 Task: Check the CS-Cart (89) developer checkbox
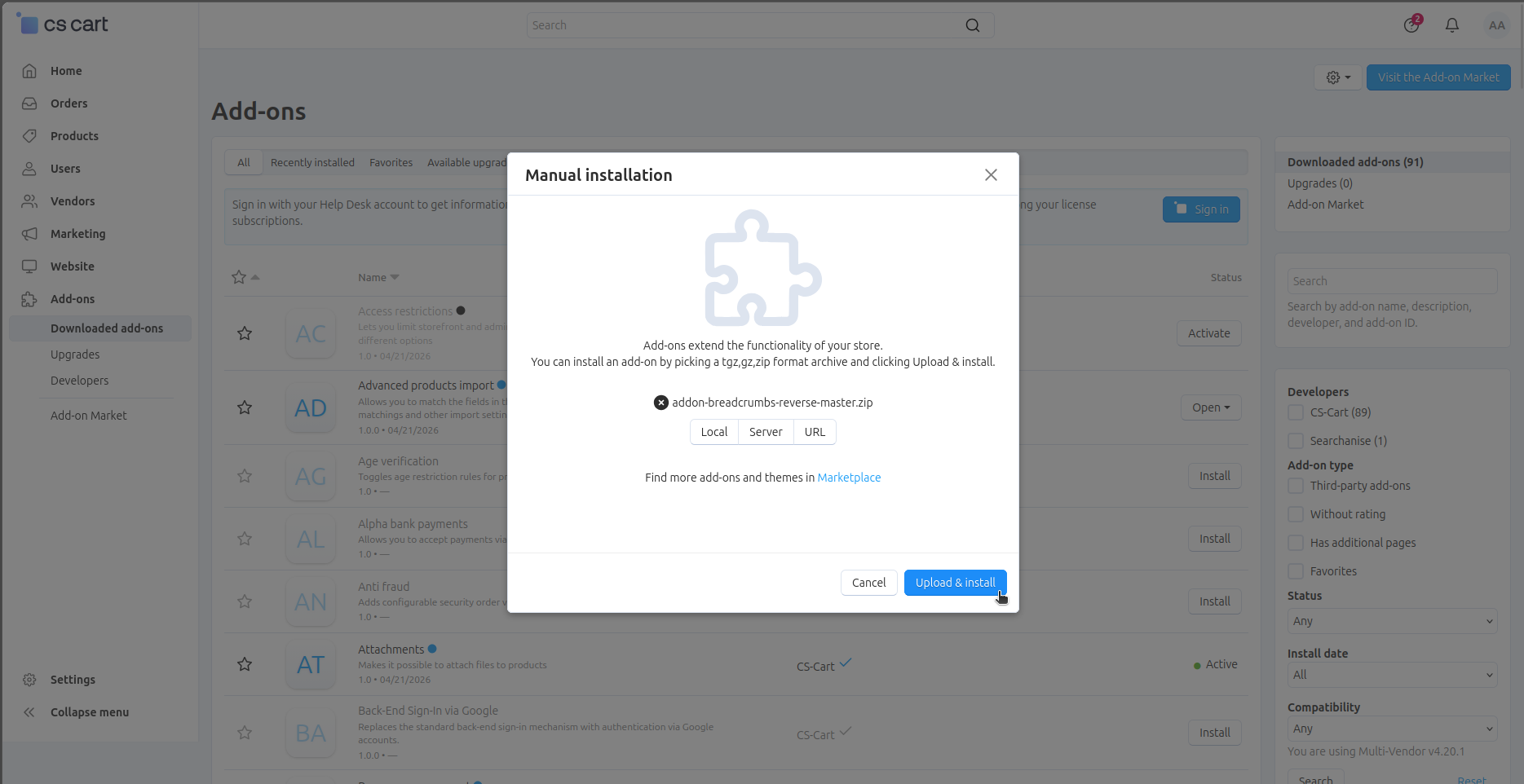pyautogui.click(x=1296, y=412)
